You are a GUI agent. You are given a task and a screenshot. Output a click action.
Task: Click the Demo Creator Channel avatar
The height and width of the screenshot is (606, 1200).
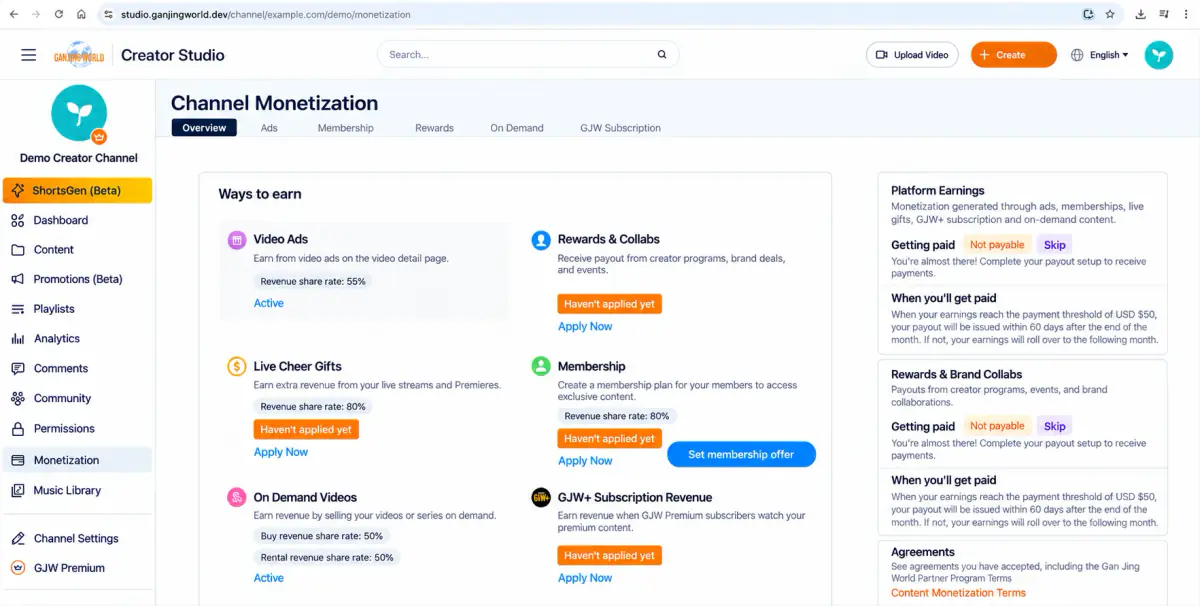pos(79,113)
